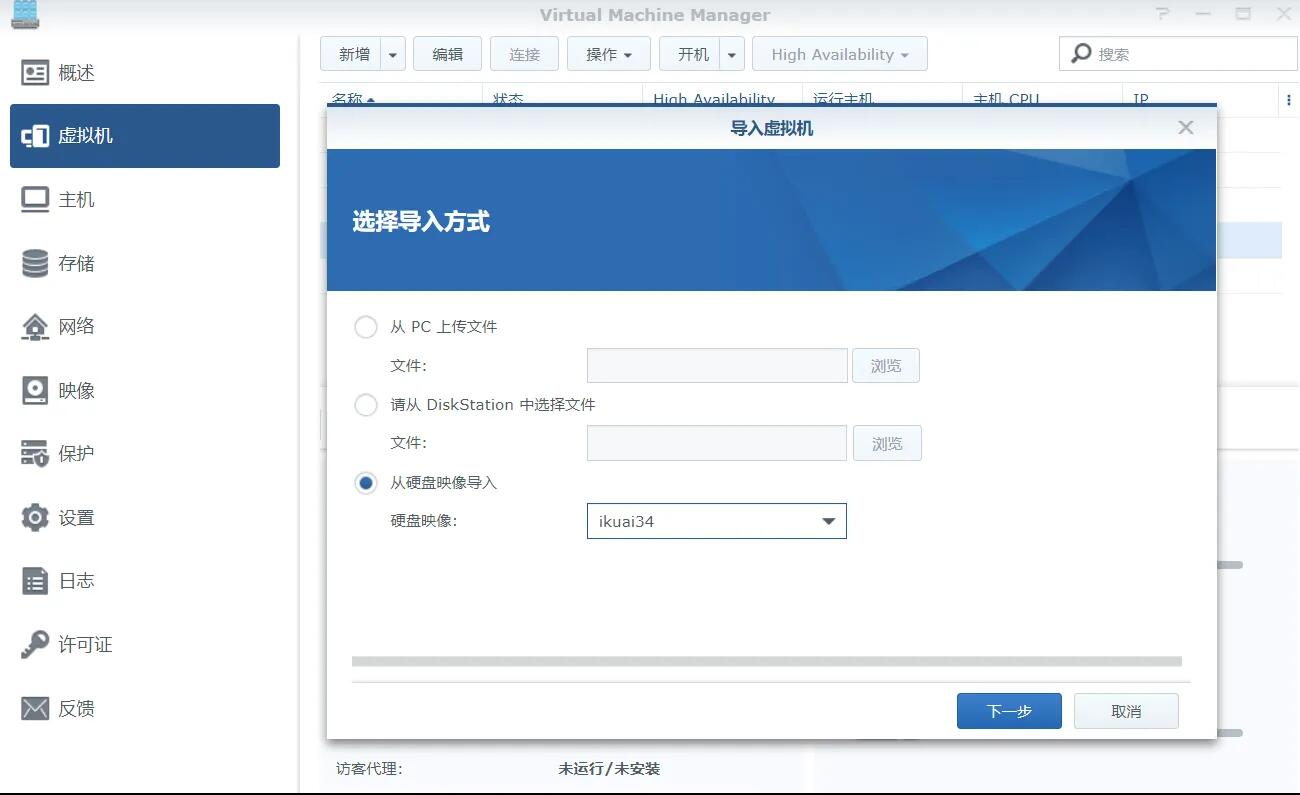Select 请从 DiskStation 中选择文件 radio option
The image size is (1300, 795).
click(x=366, y=405)
